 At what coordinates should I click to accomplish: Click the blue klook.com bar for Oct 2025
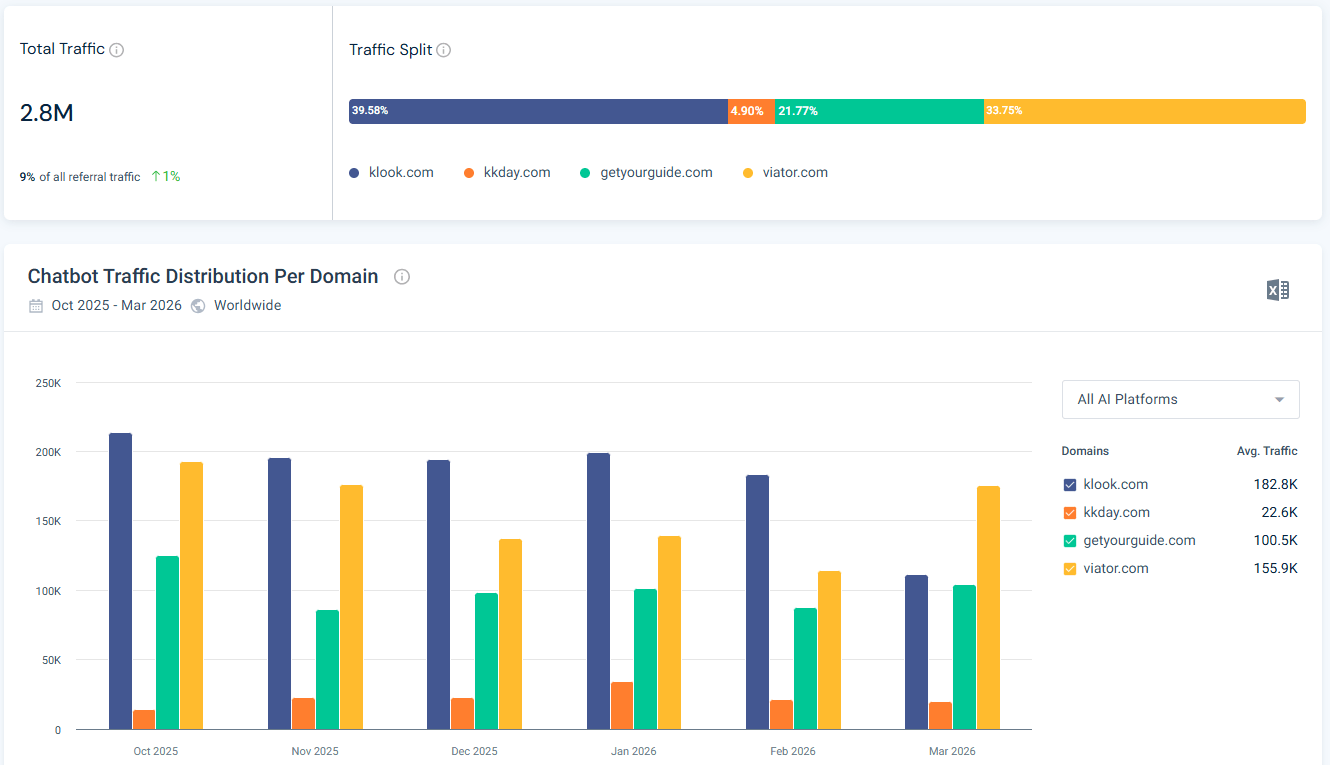click(x=120, y=581)
